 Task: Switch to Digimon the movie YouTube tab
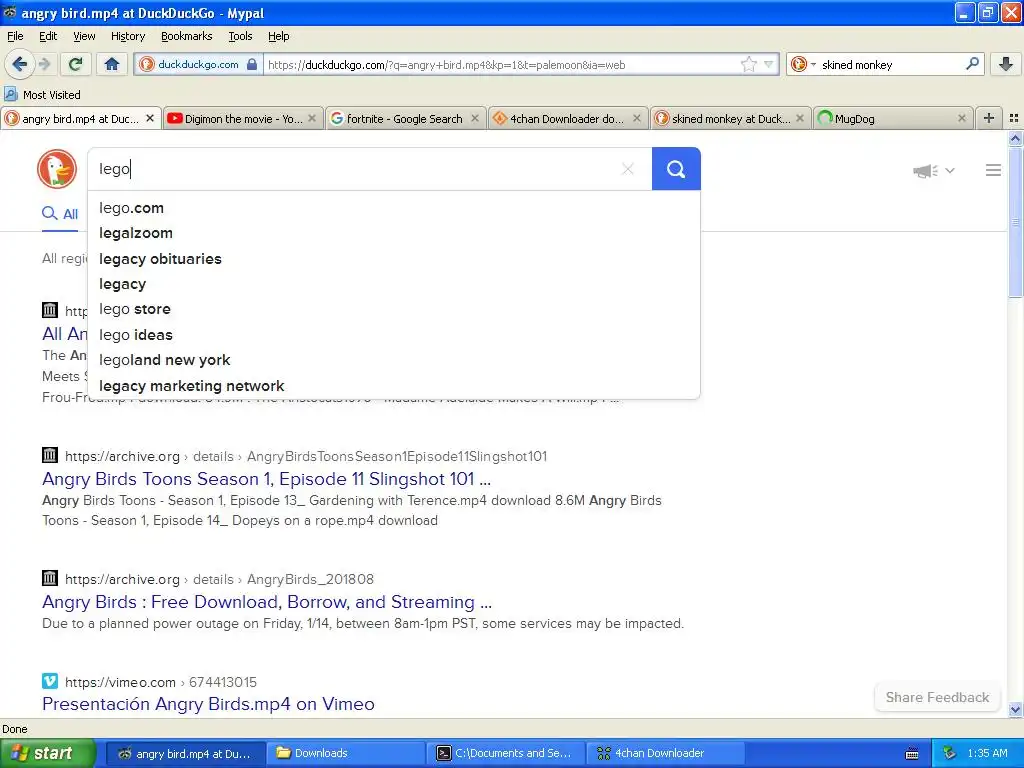(243, 118)
